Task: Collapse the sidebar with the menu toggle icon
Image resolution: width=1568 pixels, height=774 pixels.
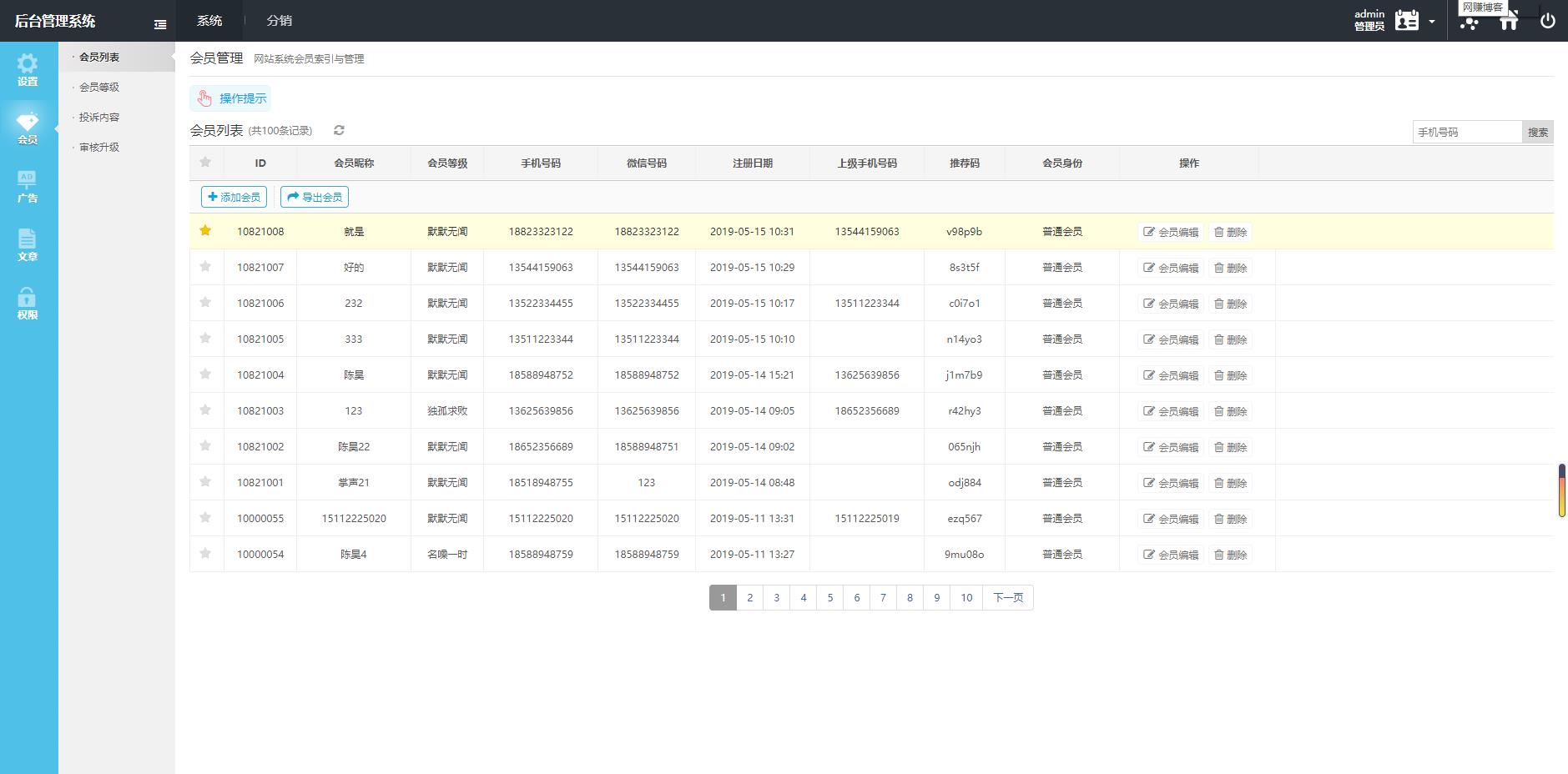Action: pyautogui.click(x=160, y=25)
